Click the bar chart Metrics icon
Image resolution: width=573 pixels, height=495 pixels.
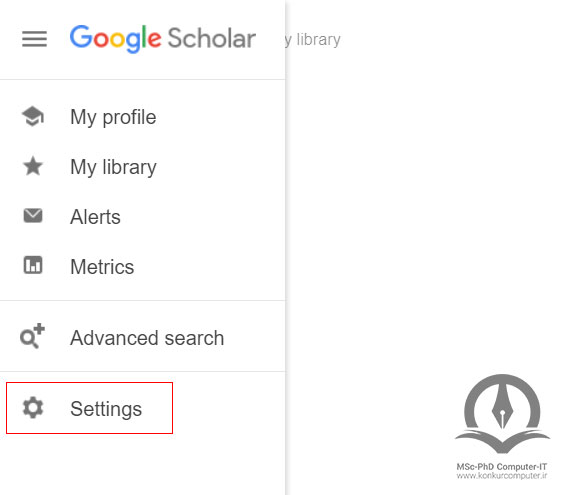tap(33, 265)
